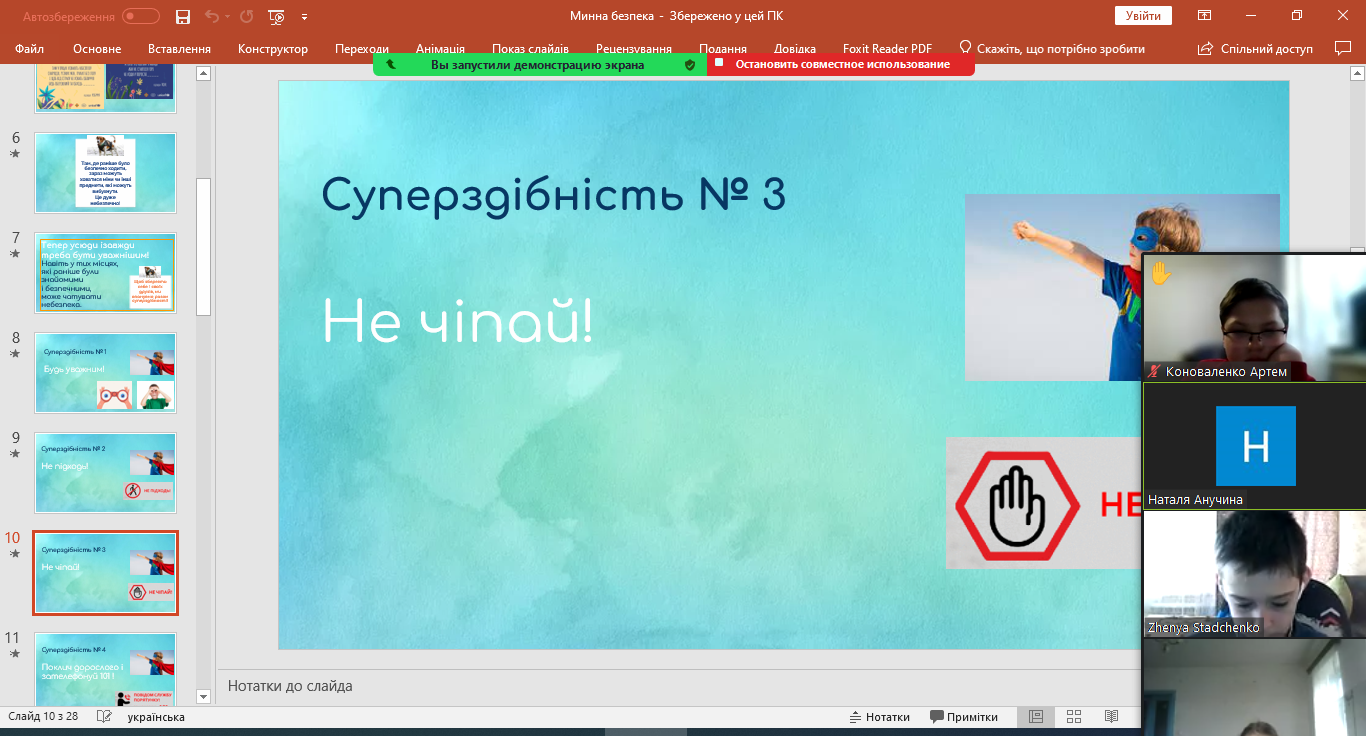Select the superhero boy picture on slide

[1054, 287]
